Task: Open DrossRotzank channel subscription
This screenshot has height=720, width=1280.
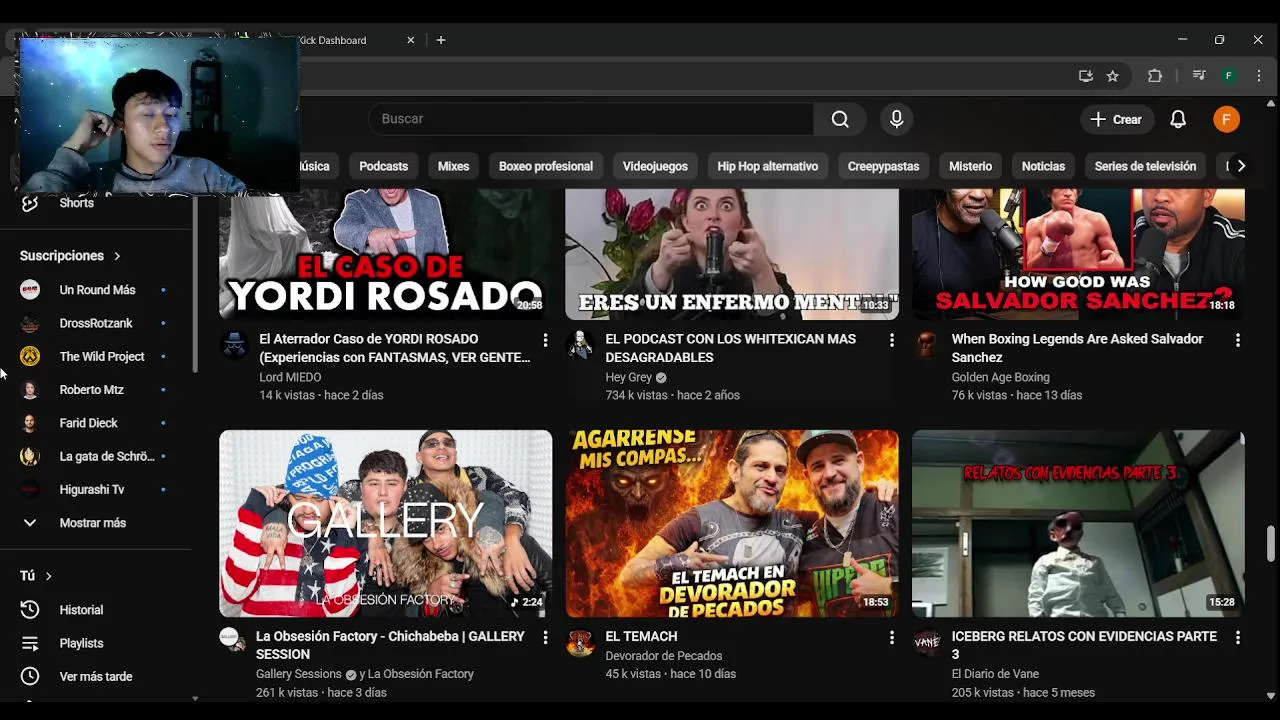Action: click(96, 323)
